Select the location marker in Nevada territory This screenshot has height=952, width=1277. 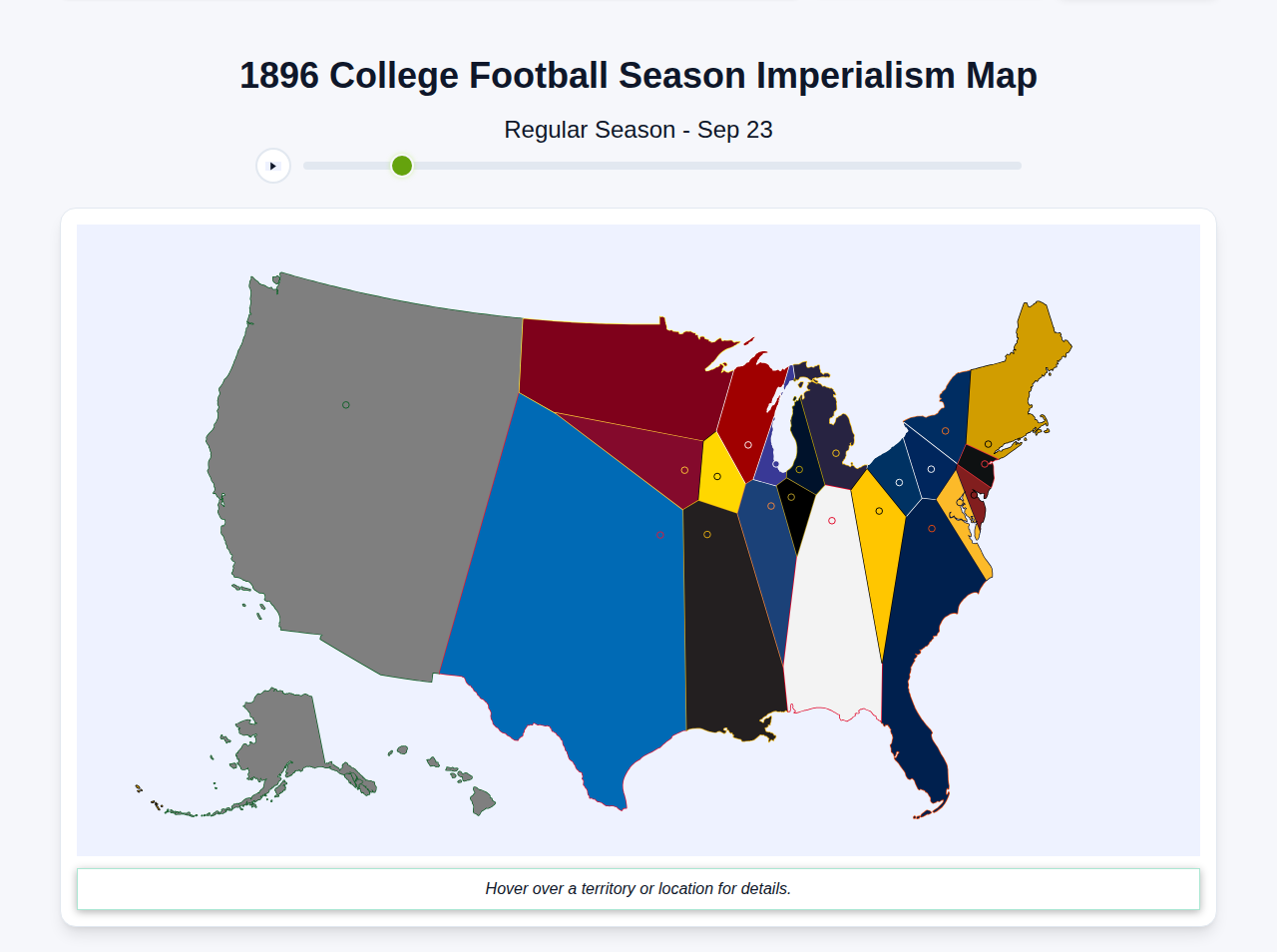pyautogui.click(x=346, y=404)
